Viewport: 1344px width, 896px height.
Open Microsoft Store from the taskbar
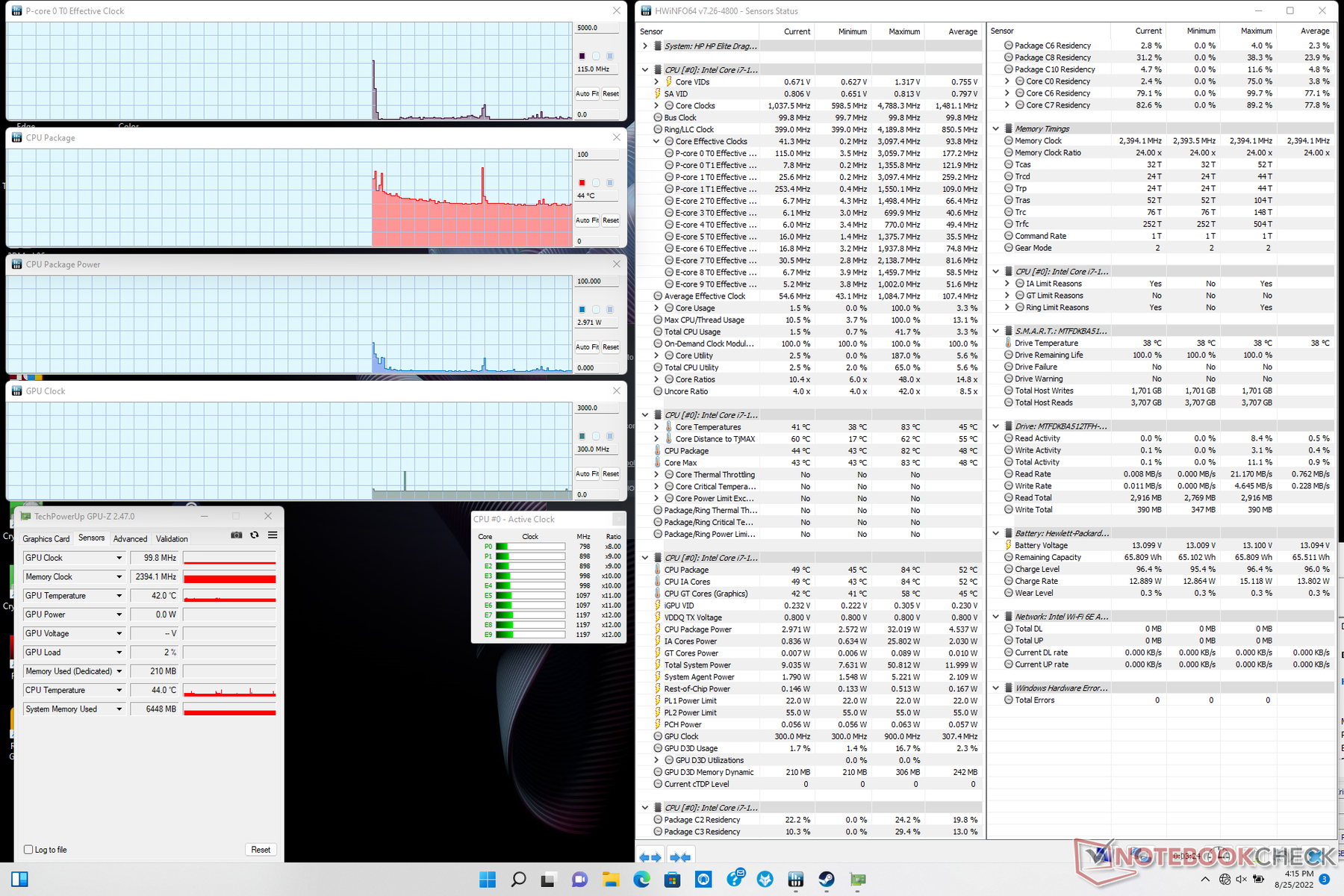point(672,880)
